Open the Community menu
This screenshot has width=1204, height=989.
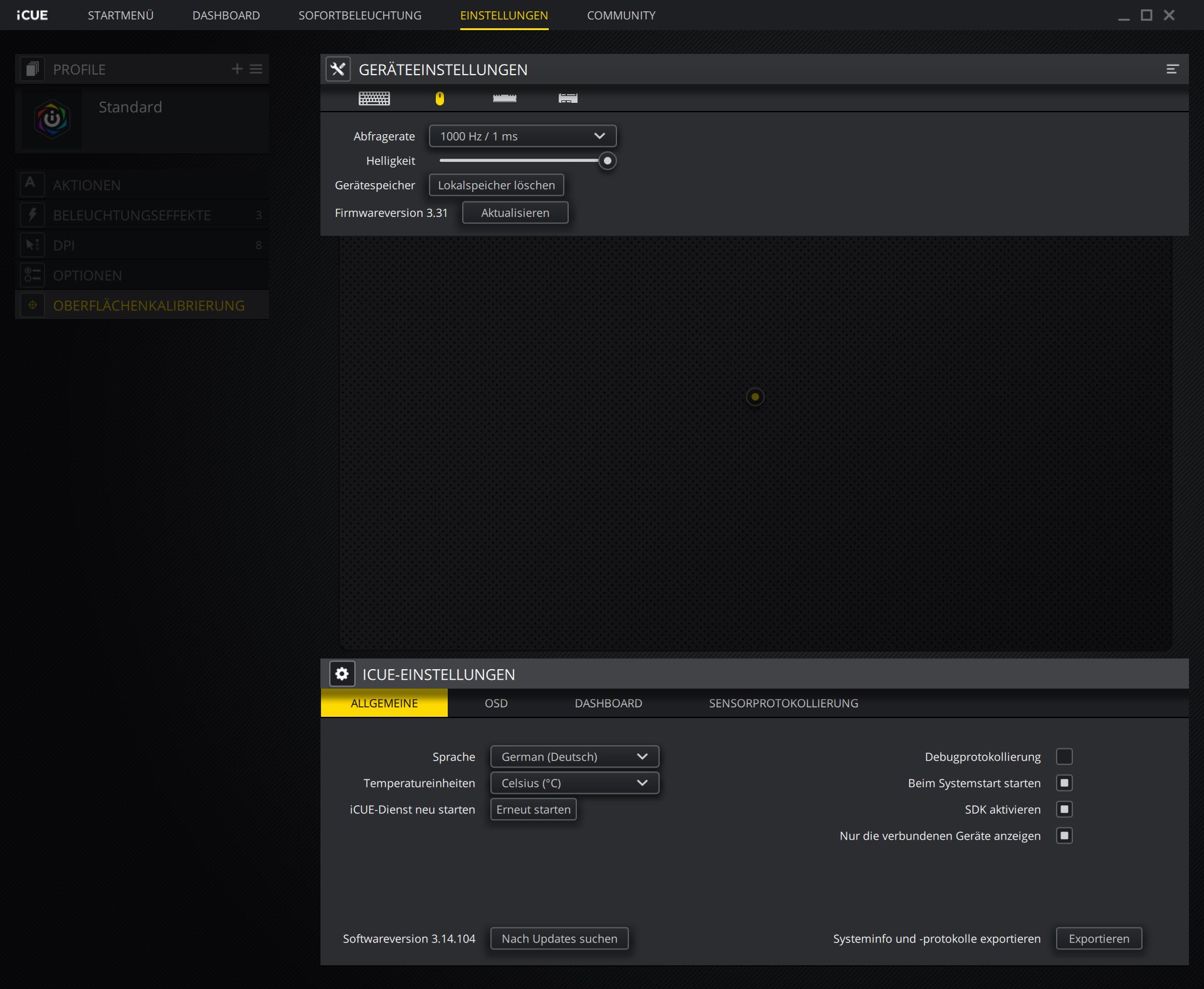[x=621, y=15]
